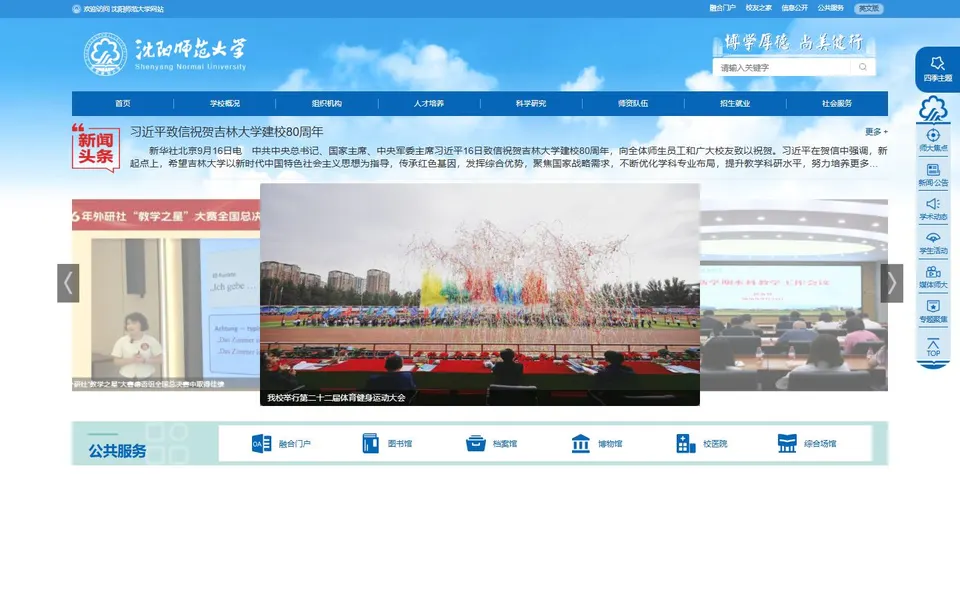Click 融合门户 link in top bar
This screenshot has width=960, height=600.
tap(722, 8)
